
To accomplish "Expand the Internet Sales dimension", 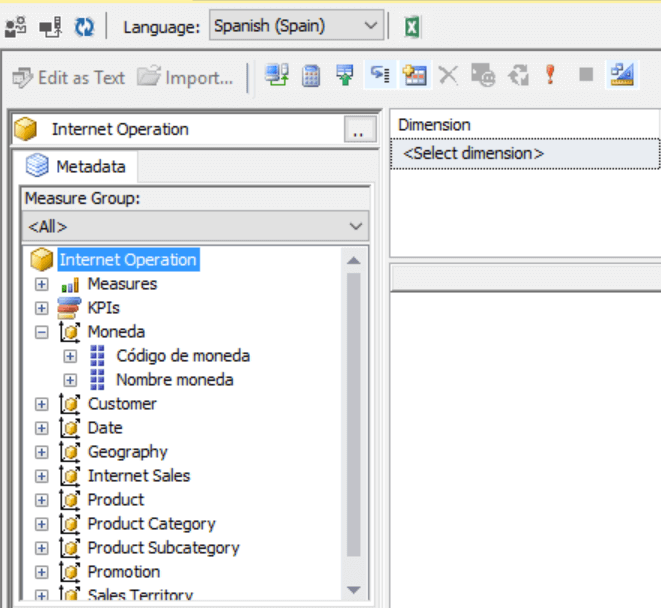I will [41, 476].
